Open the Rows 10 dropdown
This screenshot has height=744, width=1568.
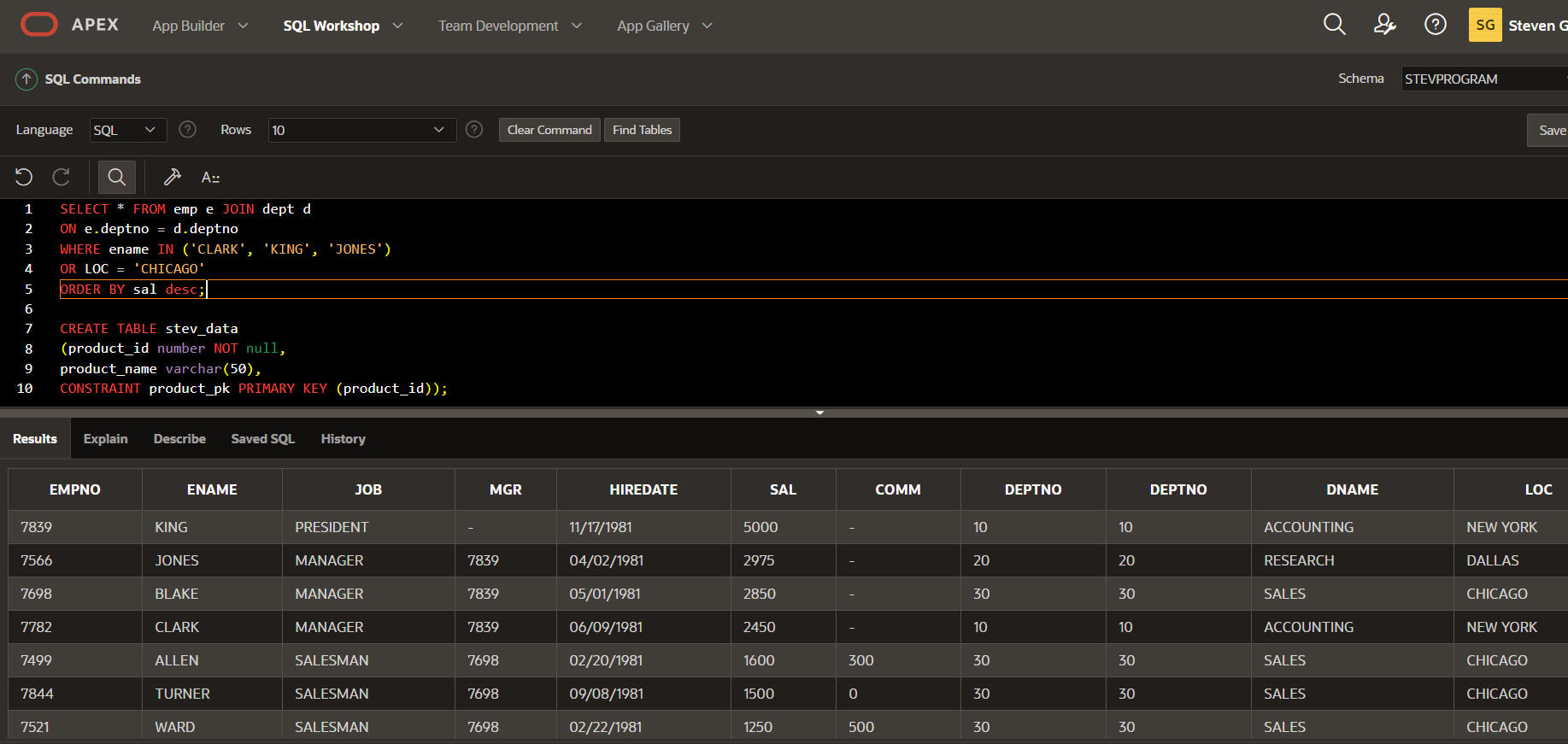click(362, 130)
